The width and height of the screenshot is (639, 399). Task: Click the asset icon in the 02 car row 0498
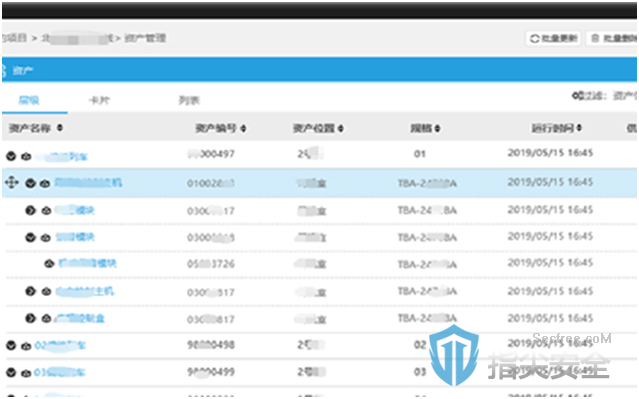click(26, 346)
